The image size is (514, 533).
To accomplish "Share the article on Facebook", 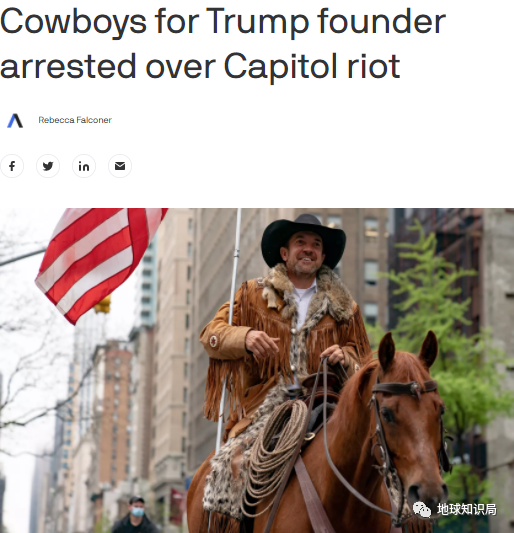I will (x=12, y=166).
